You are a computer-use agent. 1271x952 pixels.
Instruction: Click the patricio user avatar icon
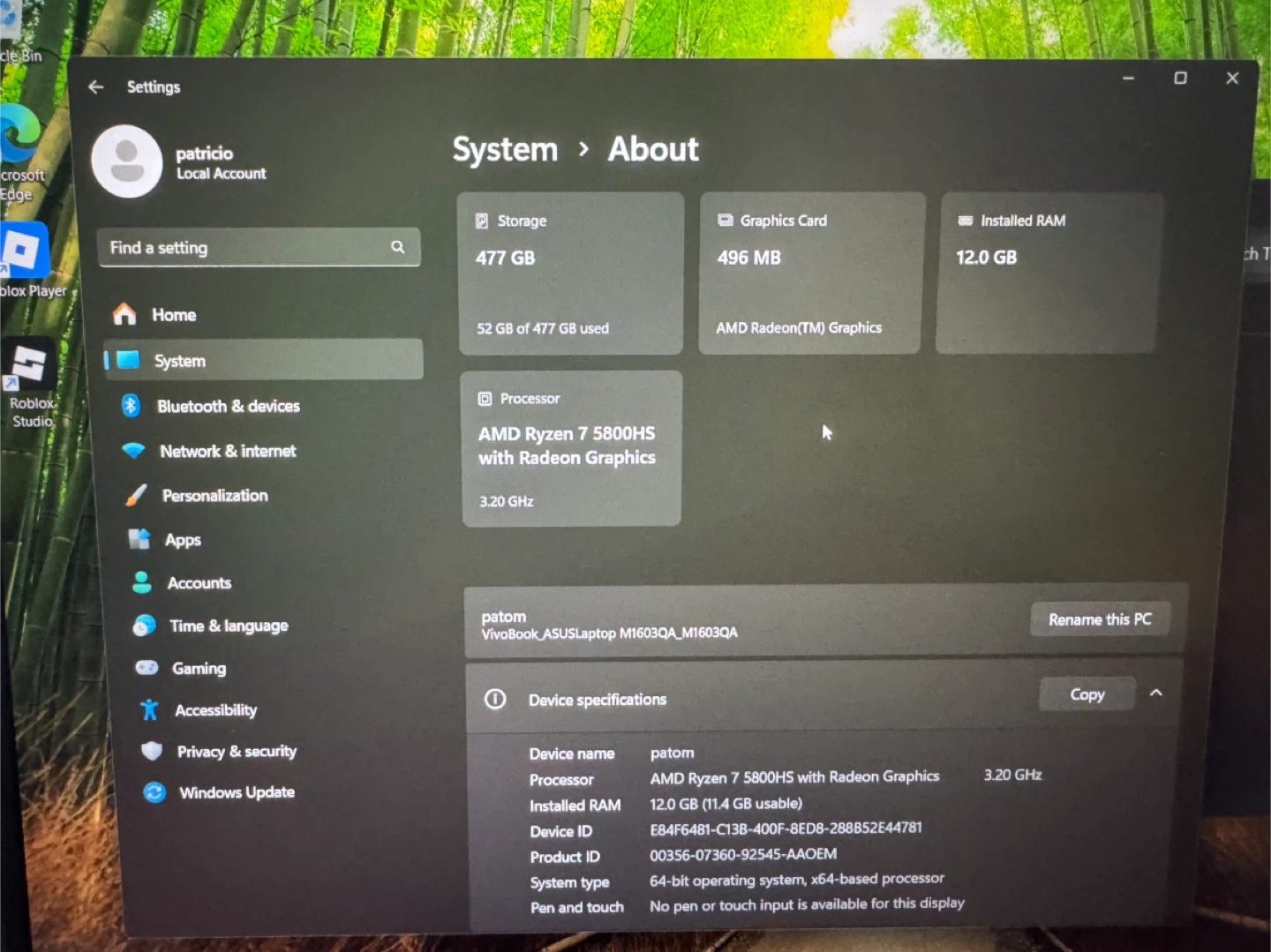(x=127, y=161)
